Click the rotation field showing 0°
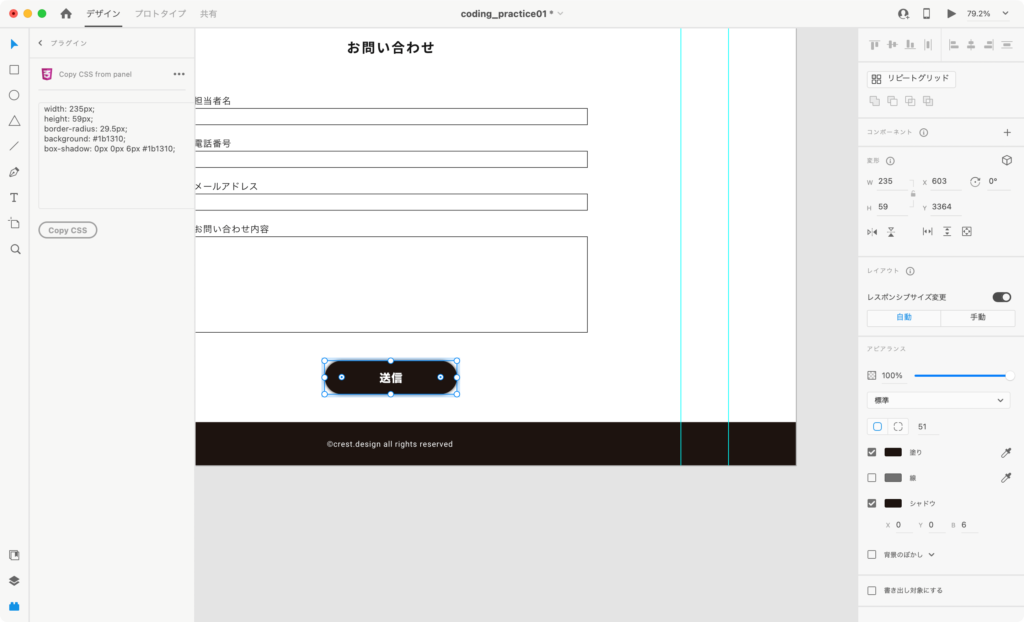Viewport: 1024px width, 622px height. click(x=1000, y=182)
